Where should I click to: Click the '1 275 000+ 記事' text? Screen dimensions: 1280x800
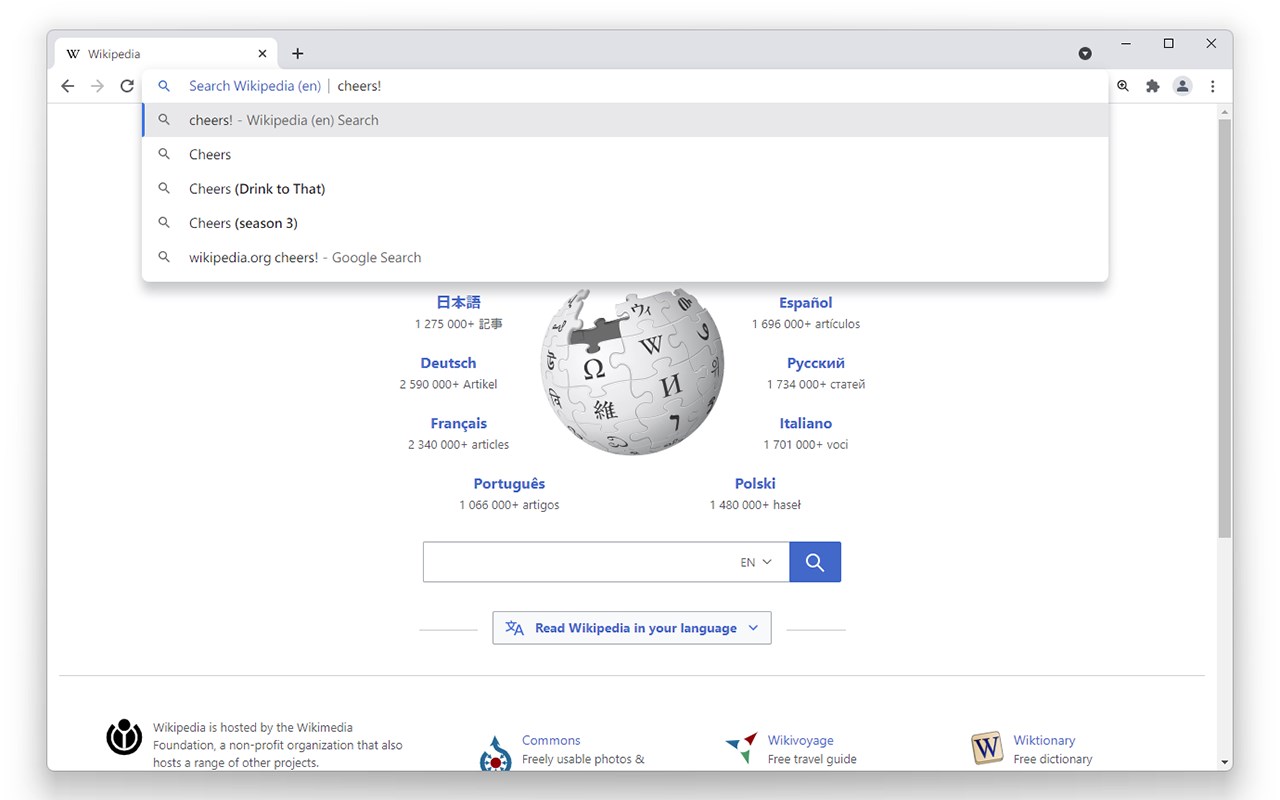[459, 324]
